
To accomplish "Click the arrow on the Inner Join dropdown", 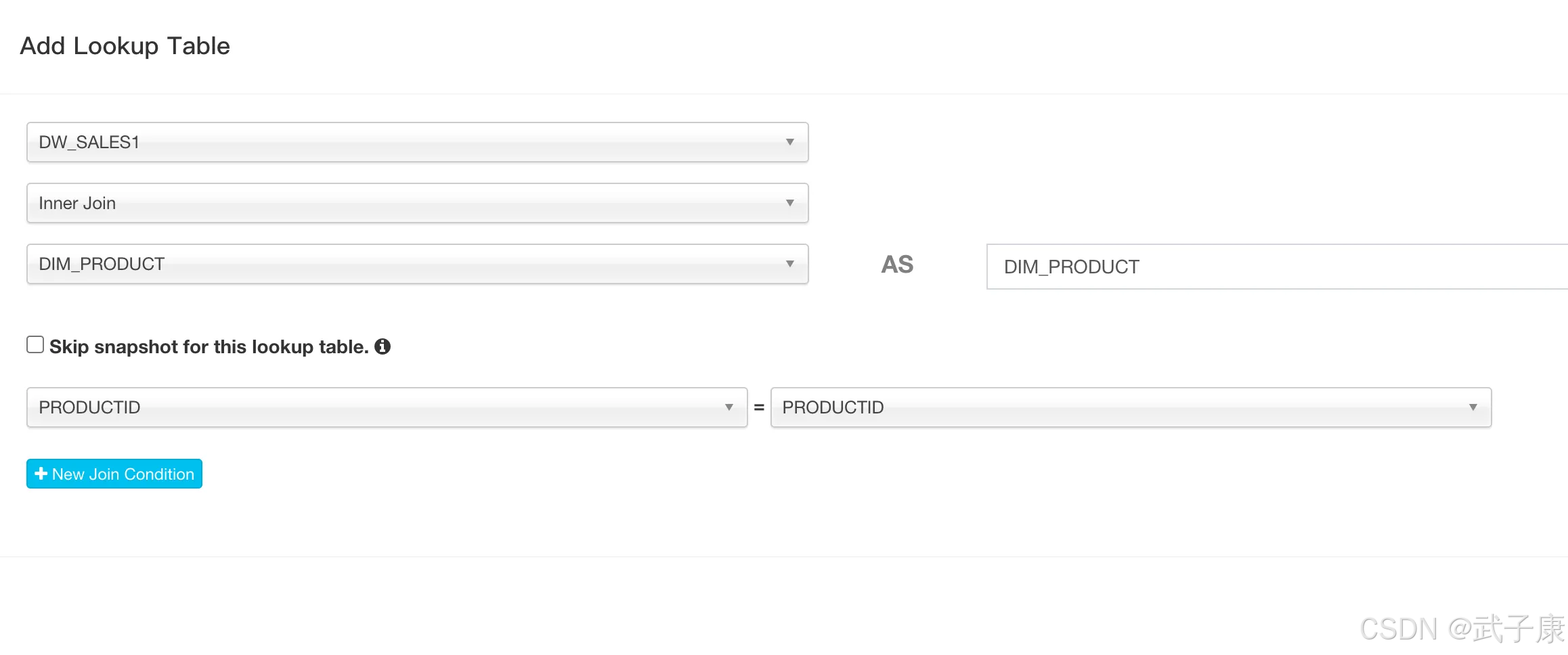I will (789, 203).
